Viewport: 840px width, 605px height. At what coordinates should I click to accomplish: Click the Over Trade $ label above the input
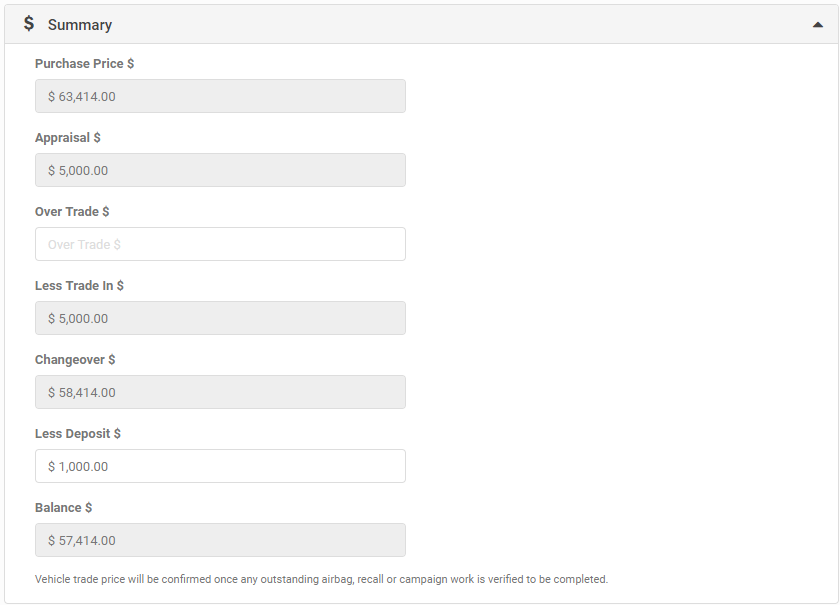[72, 212]
